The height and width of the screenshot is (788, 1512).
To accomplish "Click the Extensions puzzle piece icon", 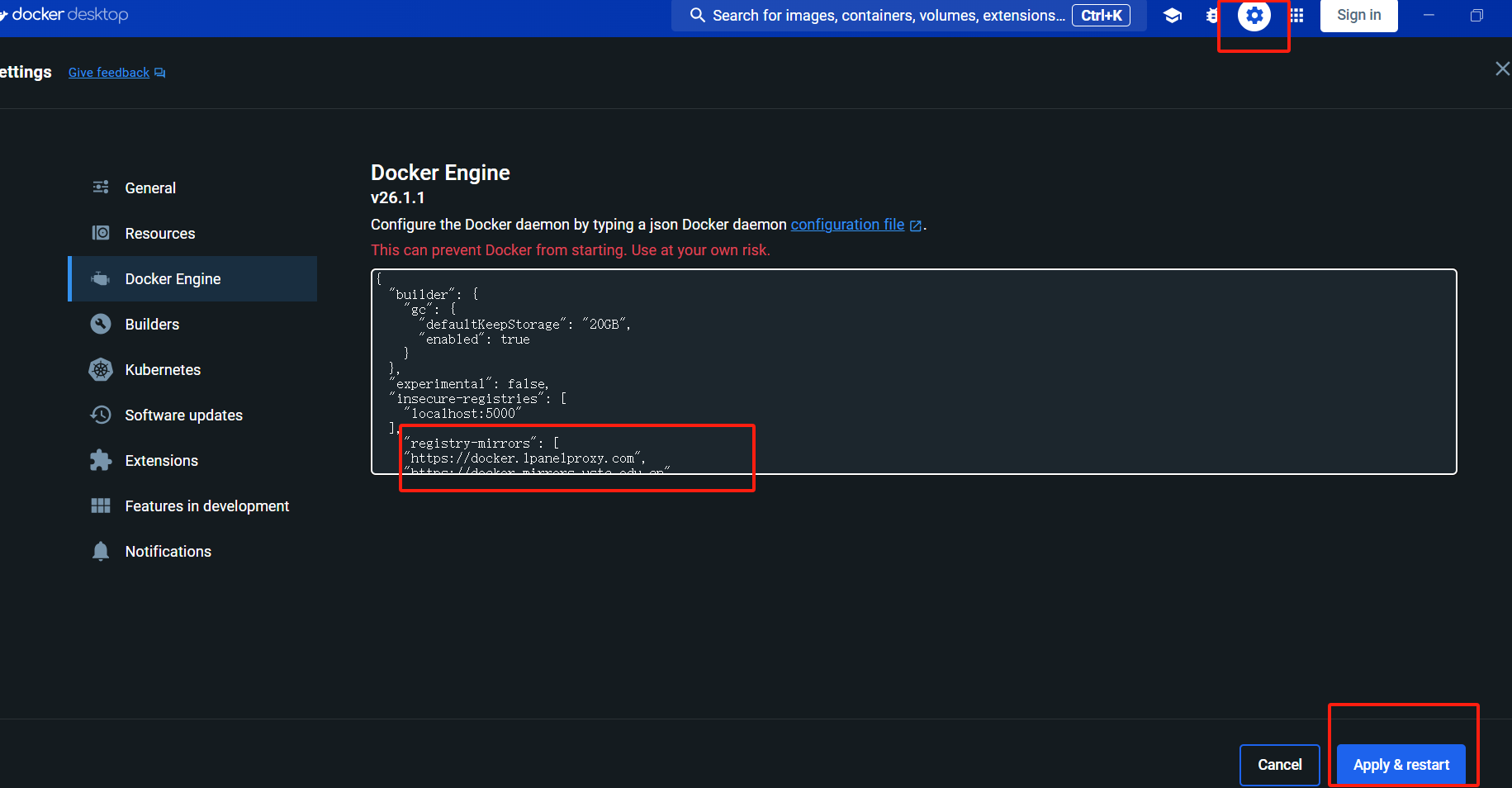I will 101,460.
